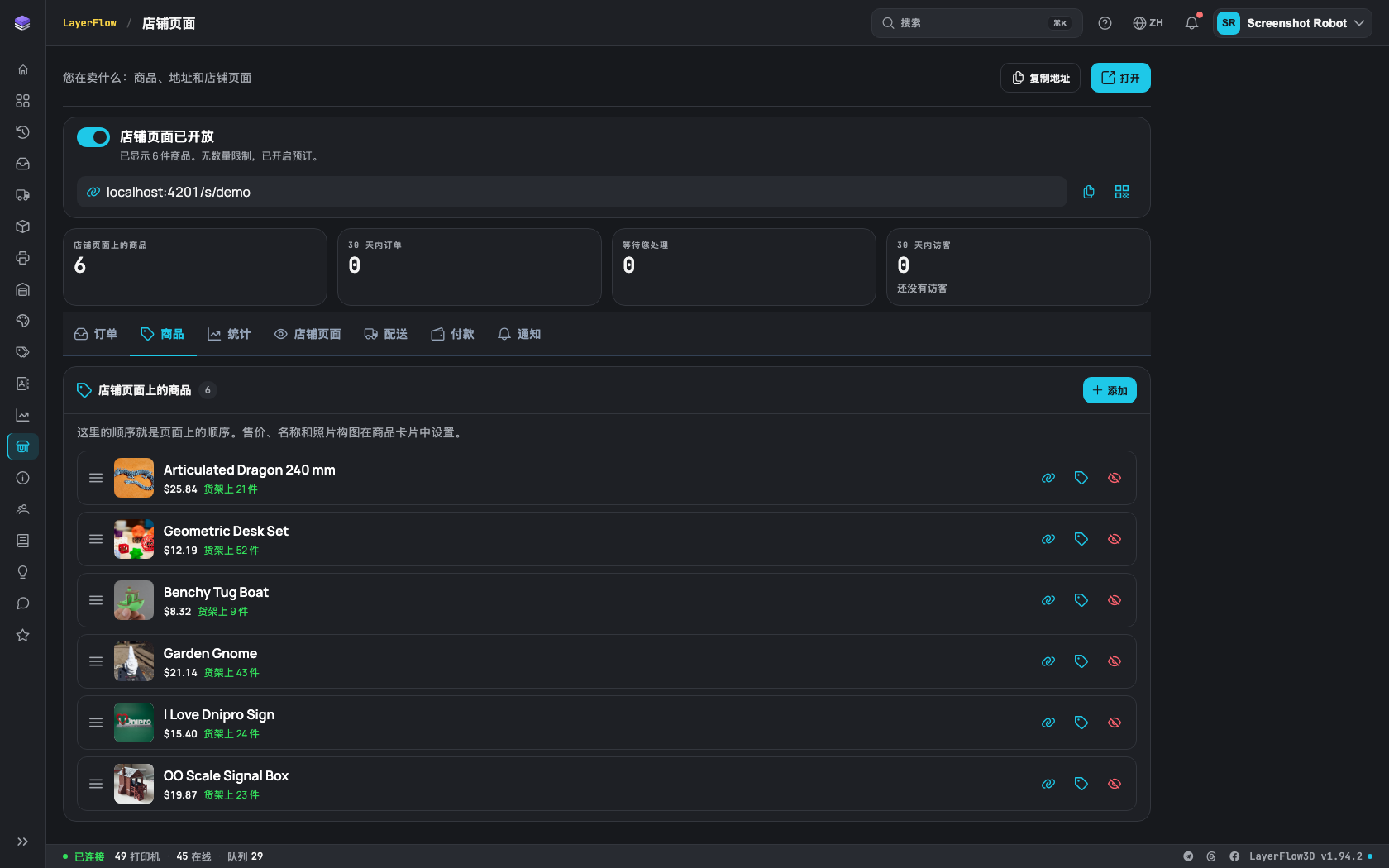
Task: Click the 复制地址 button
Action: pos(1040,78)
